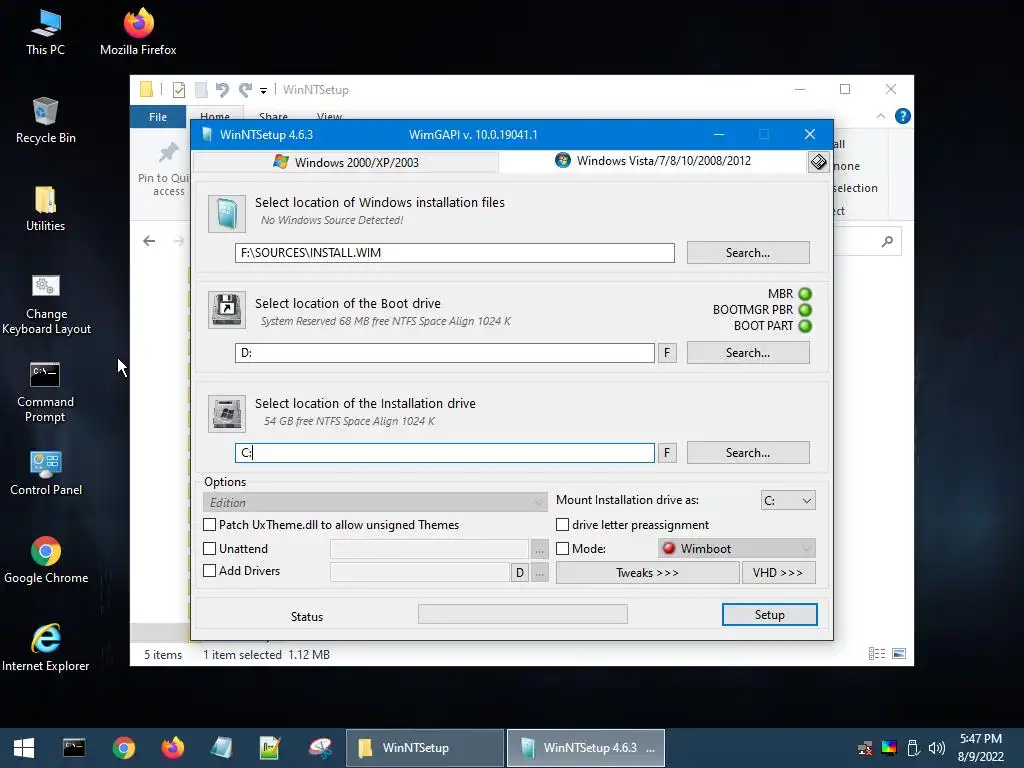
Task: Open the VHD >>> panel
Action: (x=778, y=573)
